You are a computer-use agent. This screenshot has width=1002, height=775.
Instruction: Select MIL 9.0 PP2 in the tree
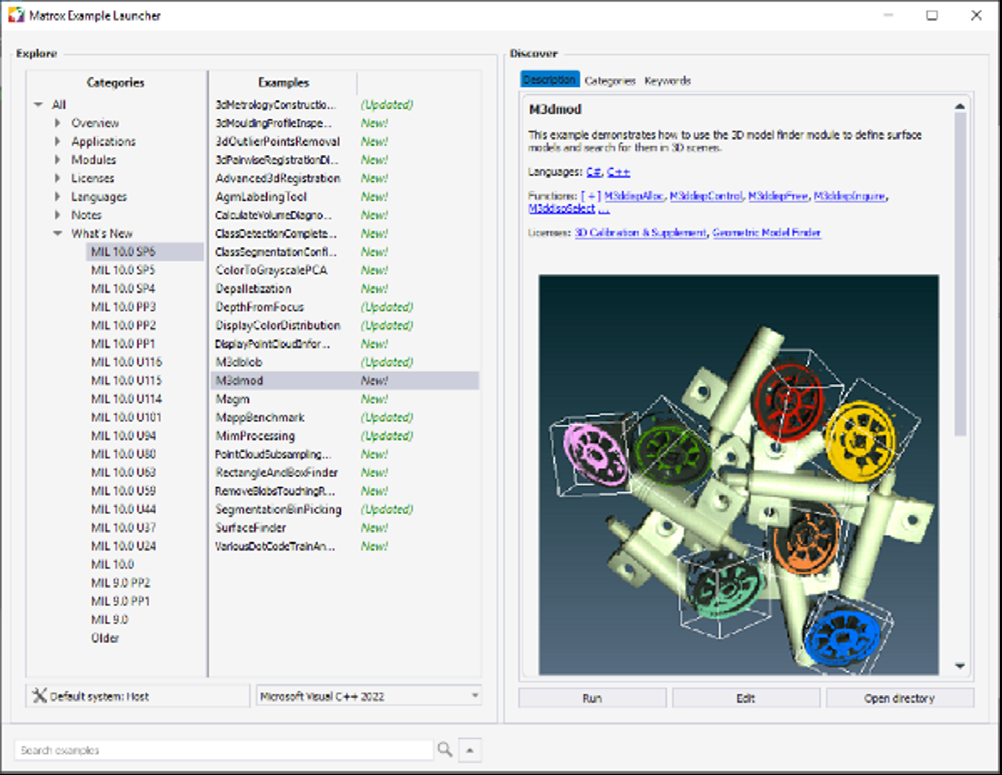coord(121,583)
